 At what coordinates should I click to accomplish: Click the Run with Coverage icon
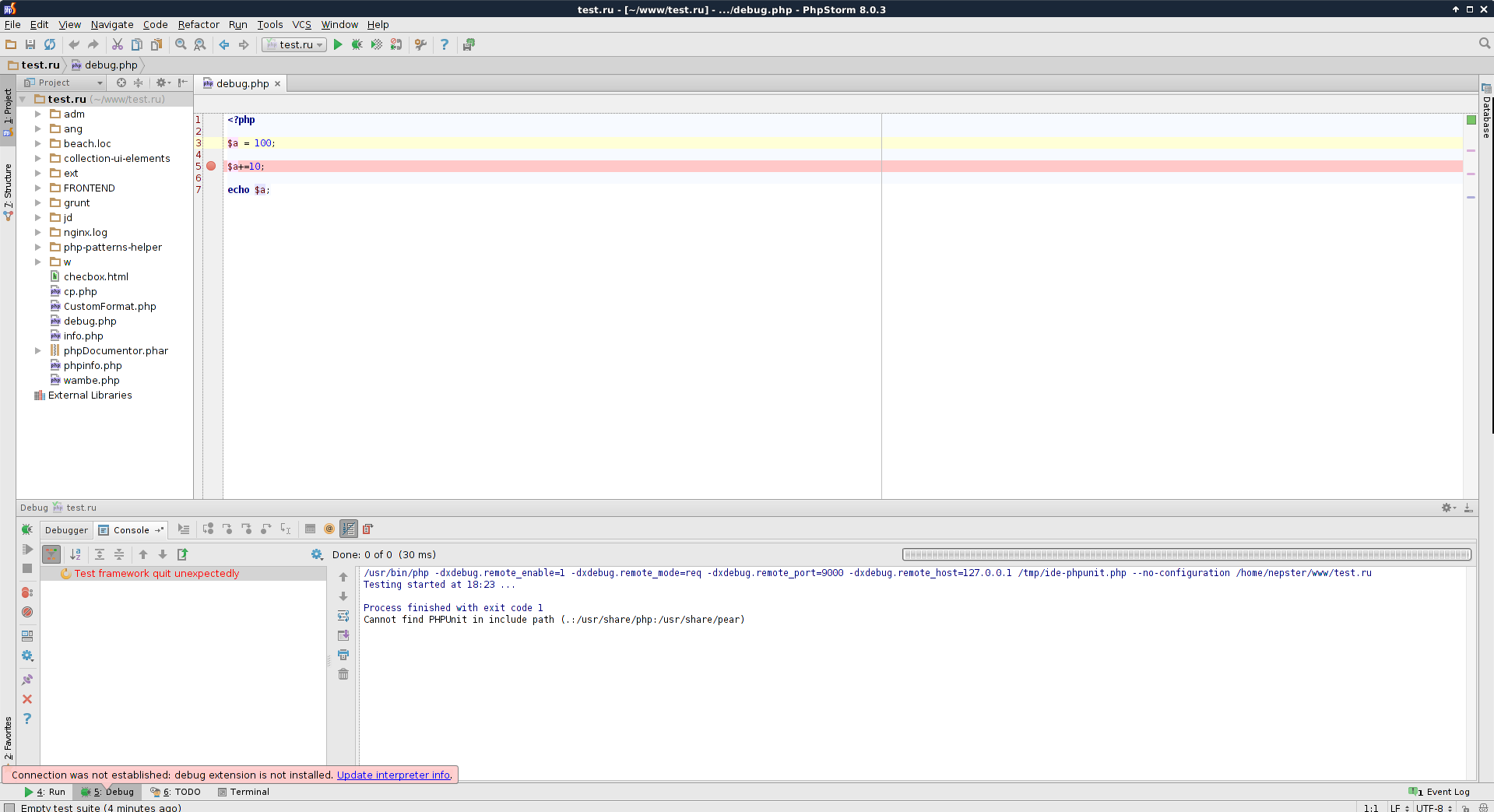pyautogui.click(x=377, y=44)
